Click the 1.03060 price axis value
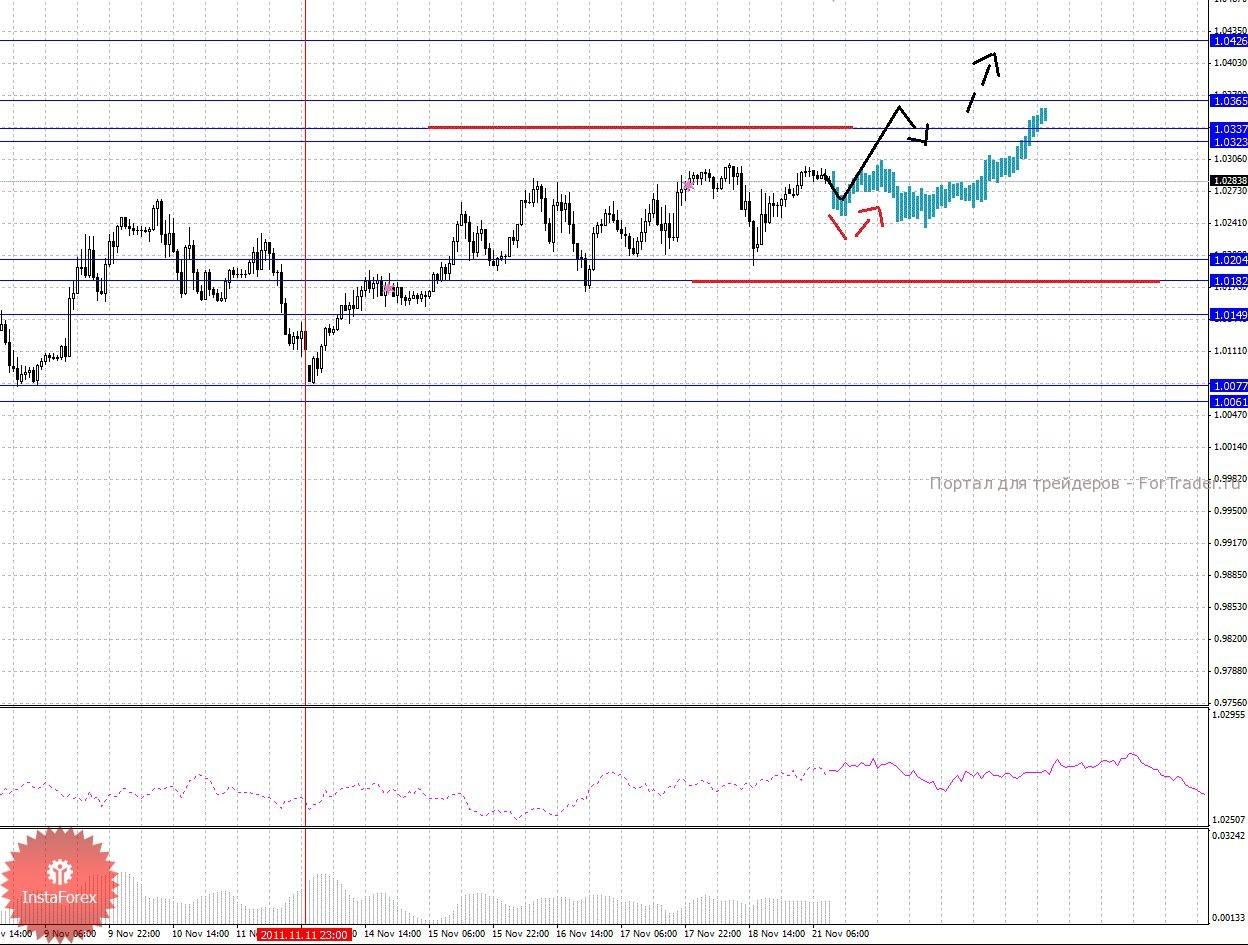 (1229, 159)
